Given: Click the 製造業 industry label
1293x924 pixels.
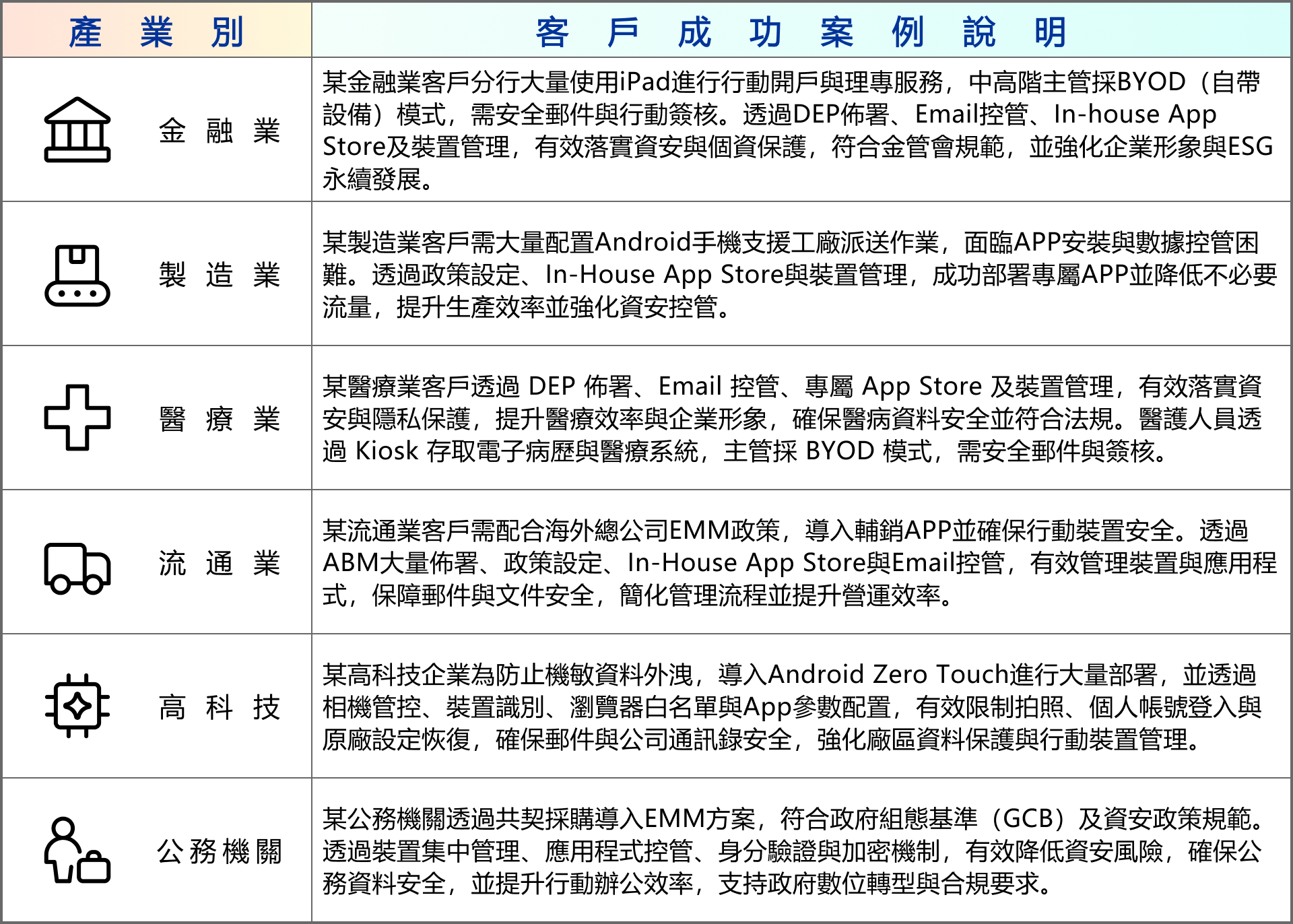Looking at the screenshot, I should coord(219,275).
